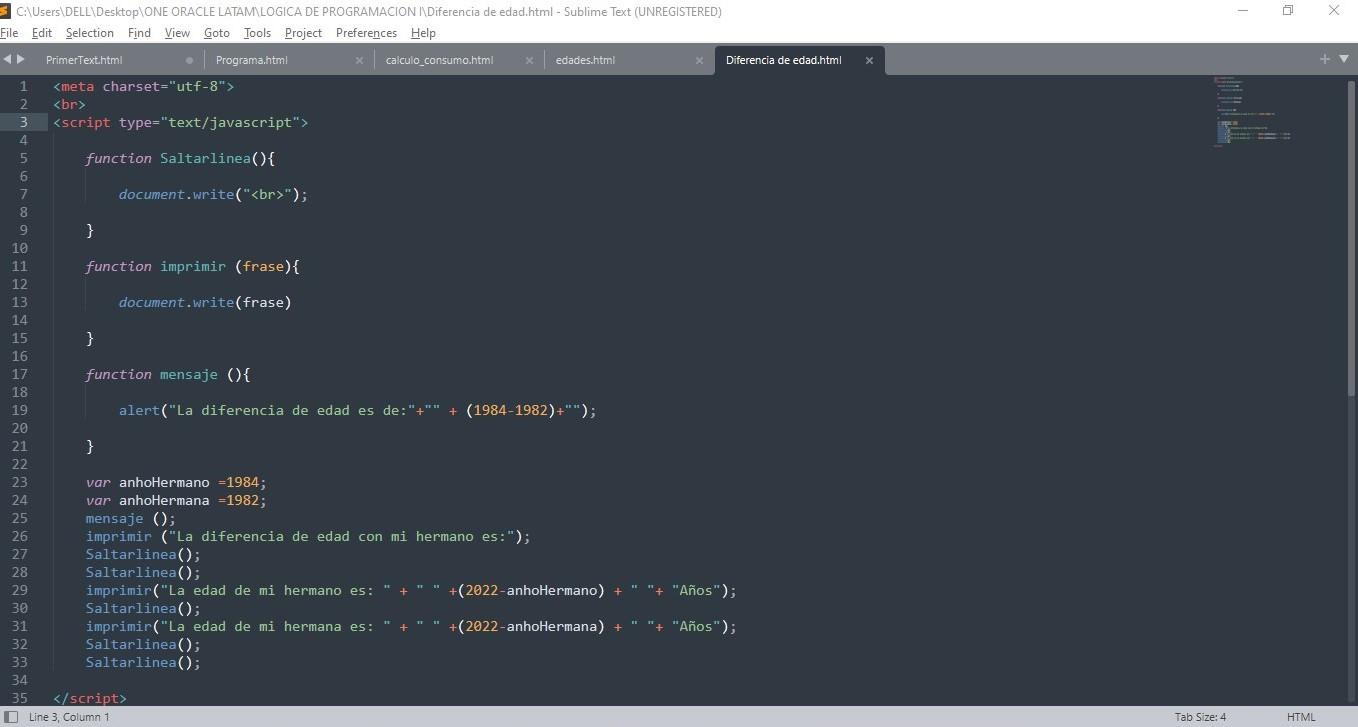Click the hermana edad line 31
The height and width of the screenshot is (727, 1358).
[411, 626]
